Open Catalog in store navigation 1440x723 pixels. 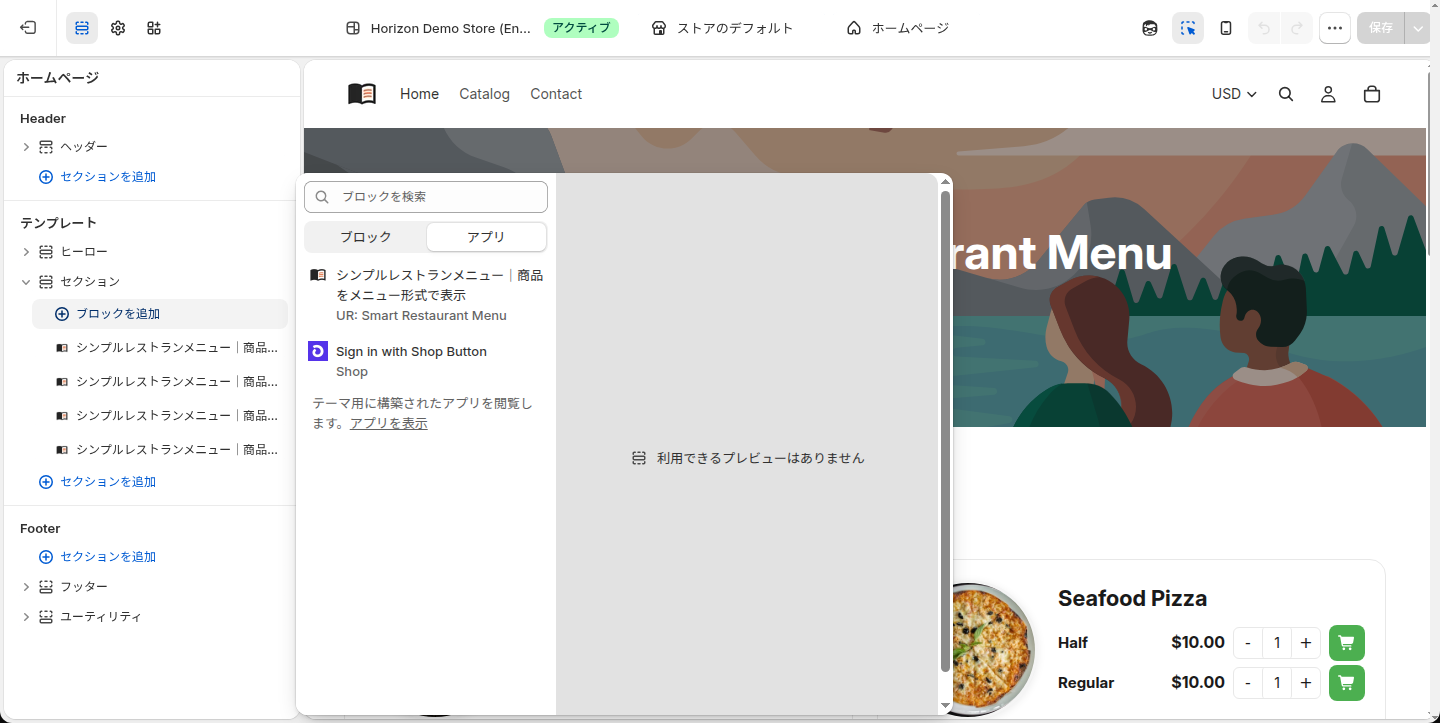pyautogui.click(x=484, y=94)
